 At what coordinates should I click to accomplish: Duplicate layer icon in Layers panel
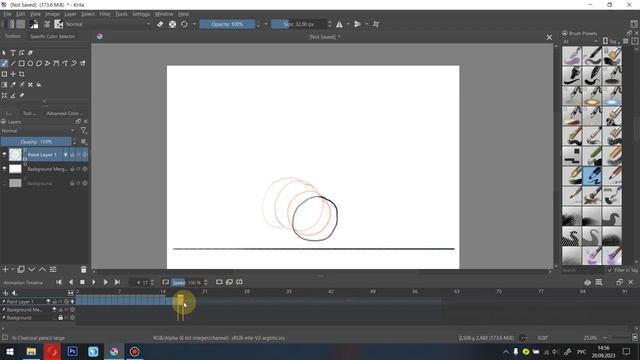(21, 269)
